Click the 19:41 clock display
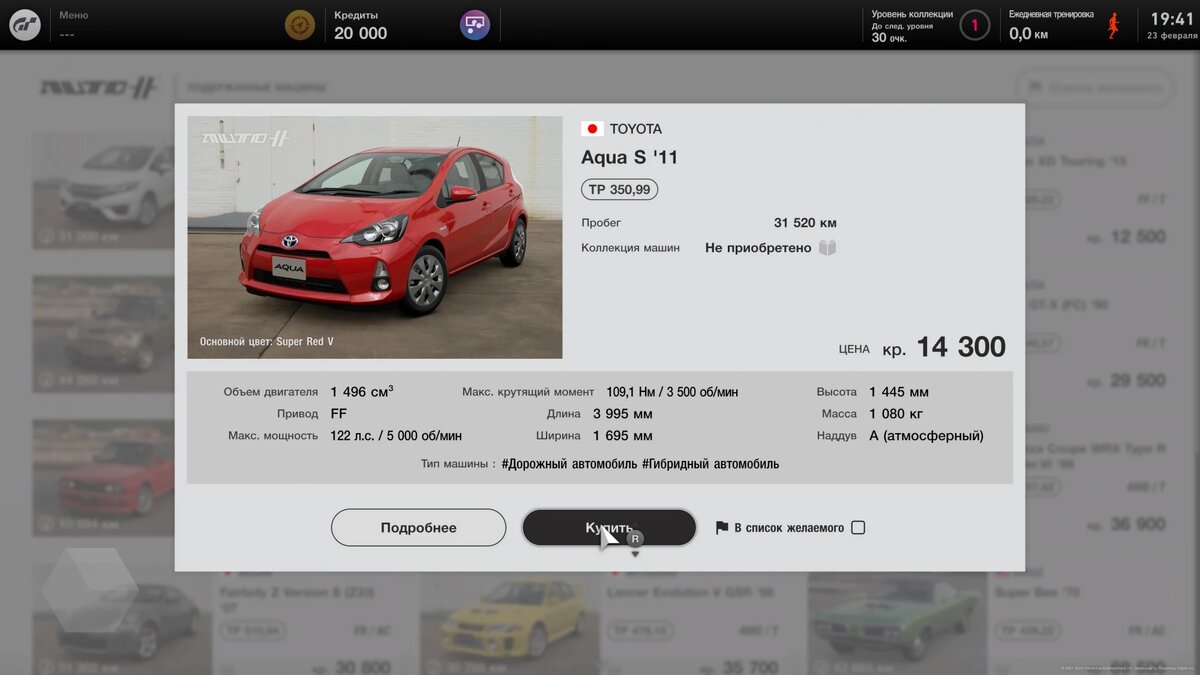This screenshot has height=675, width=1200. point(1173,19)
